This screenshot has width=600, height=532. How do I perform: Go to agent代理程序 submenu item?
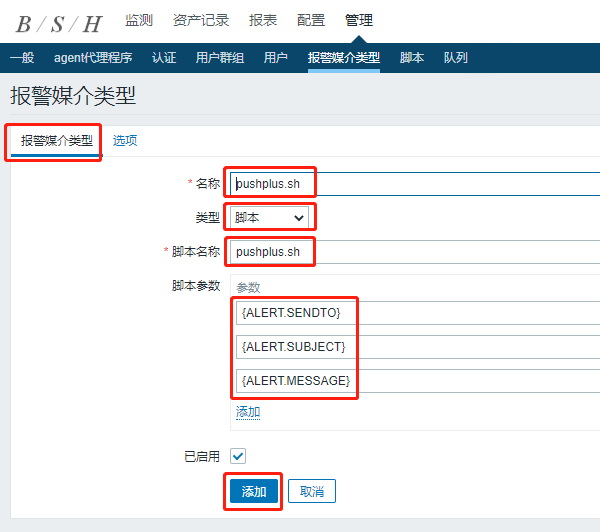coord(93,58)
